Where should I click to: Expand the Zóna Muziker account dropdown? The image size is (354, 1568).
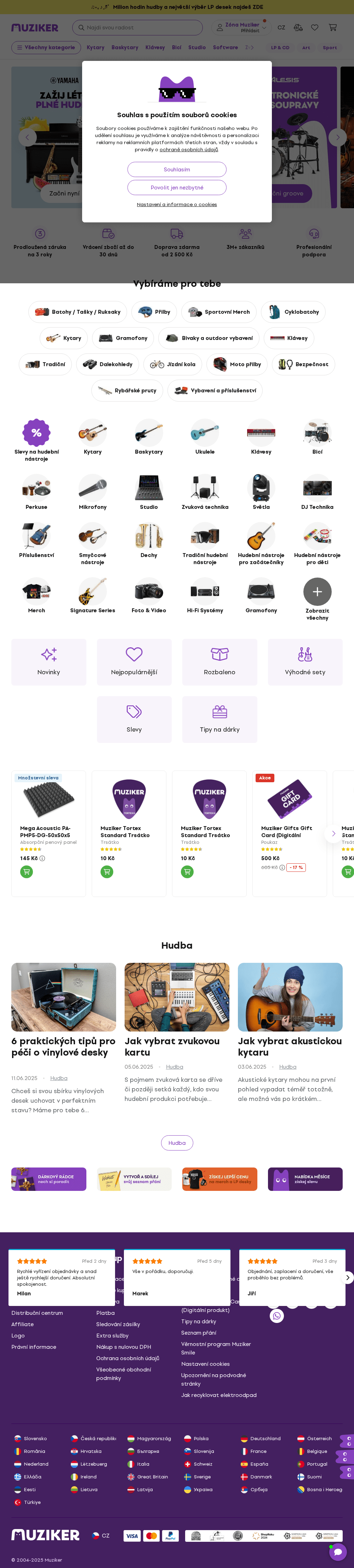pyautogui.click(x=242, y=27)
